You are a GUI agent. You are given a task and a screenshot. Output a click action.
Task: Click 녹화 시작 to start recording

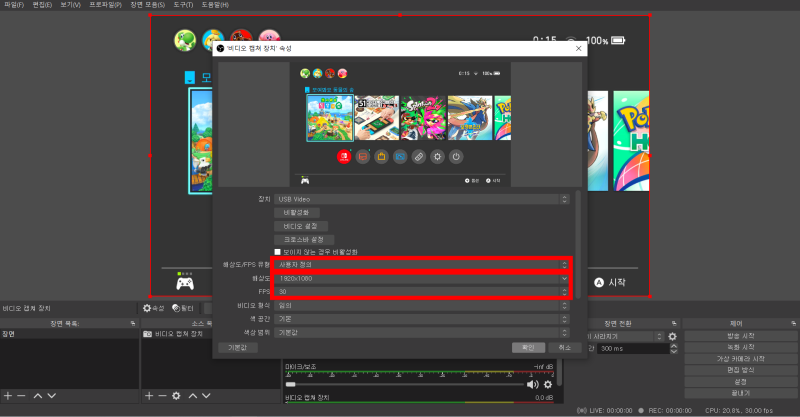coord(741,347)
